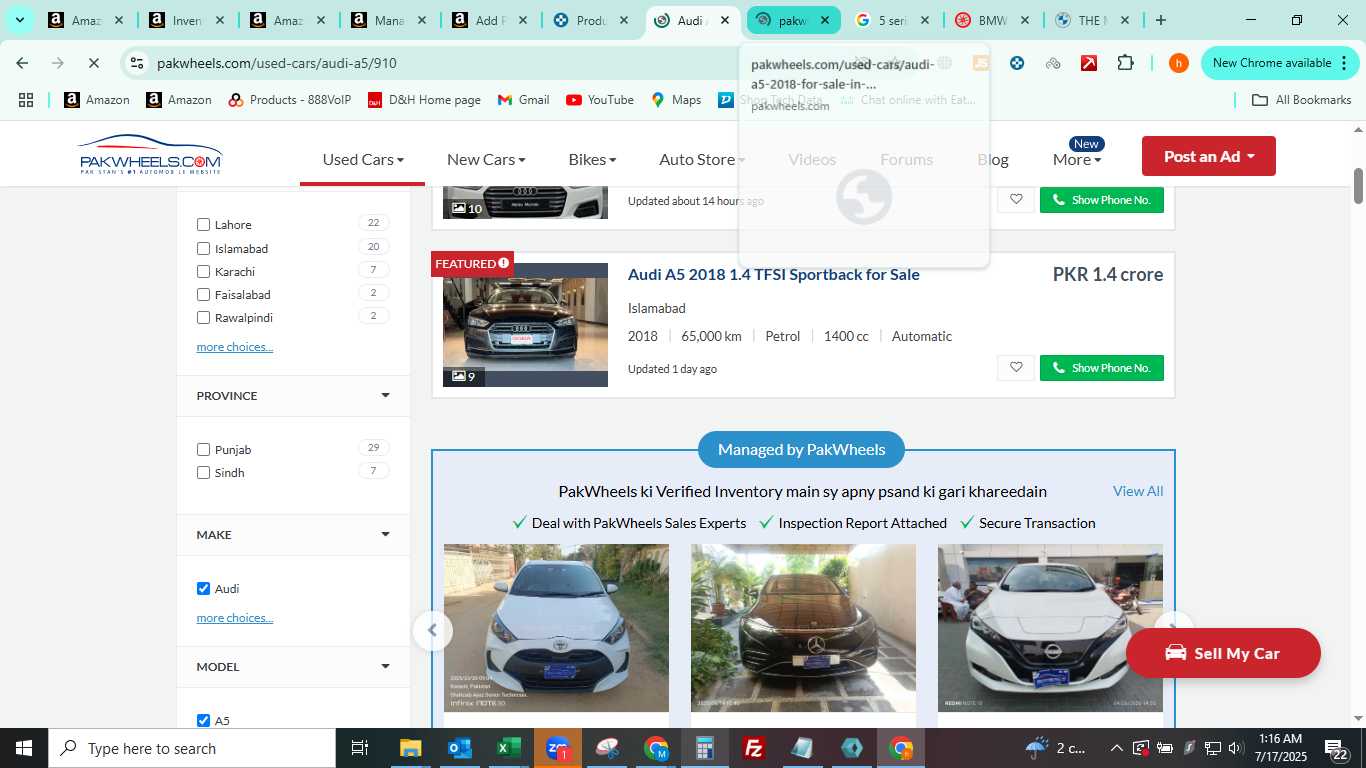Click the FEATURED info icon

(504, 263)
